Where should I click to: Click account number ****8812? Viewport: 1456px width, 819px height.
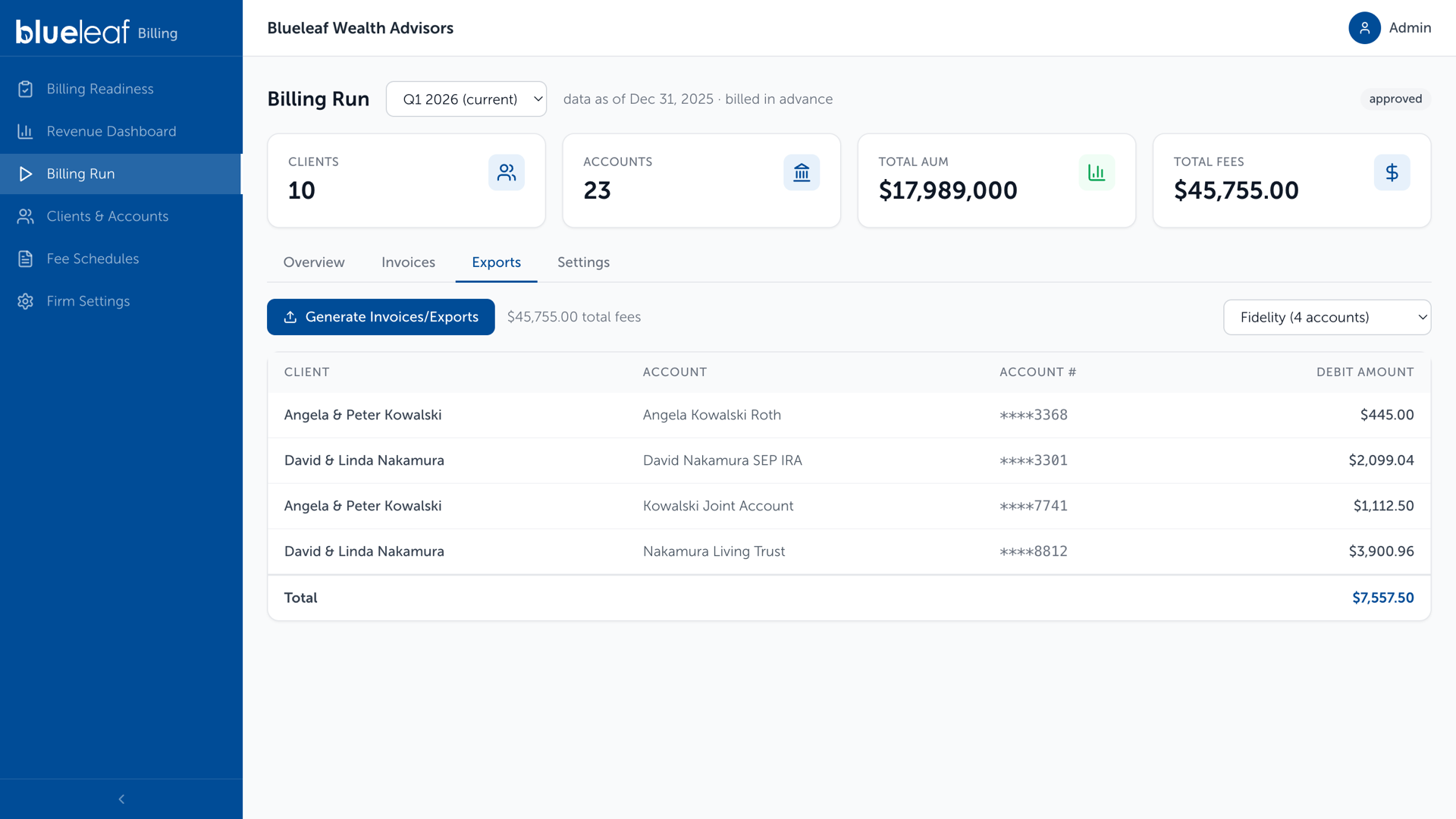[1033, 551]
